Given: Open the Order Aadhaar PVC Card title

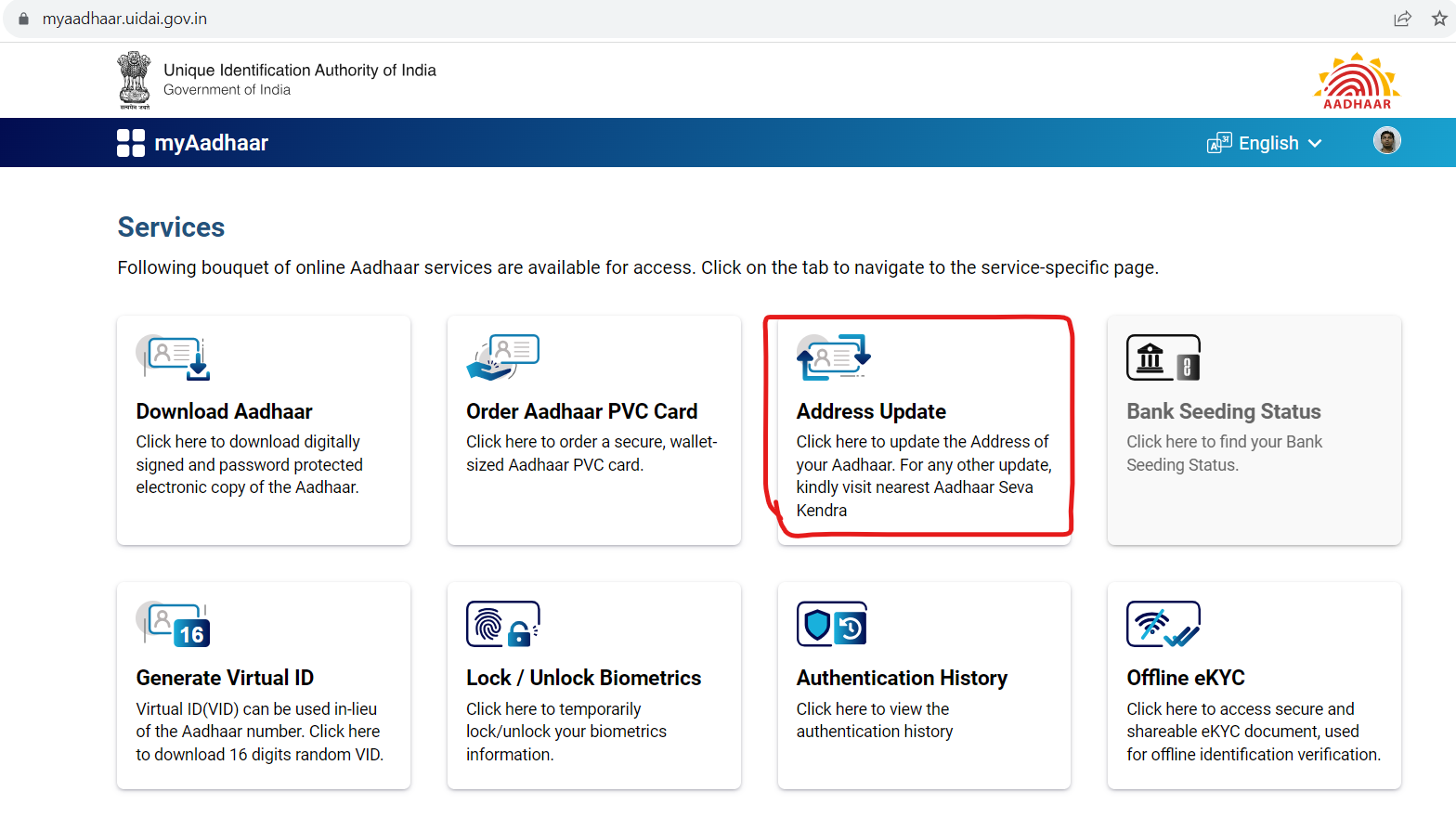Looking at the screenshot, I should [x=581, y=411].
